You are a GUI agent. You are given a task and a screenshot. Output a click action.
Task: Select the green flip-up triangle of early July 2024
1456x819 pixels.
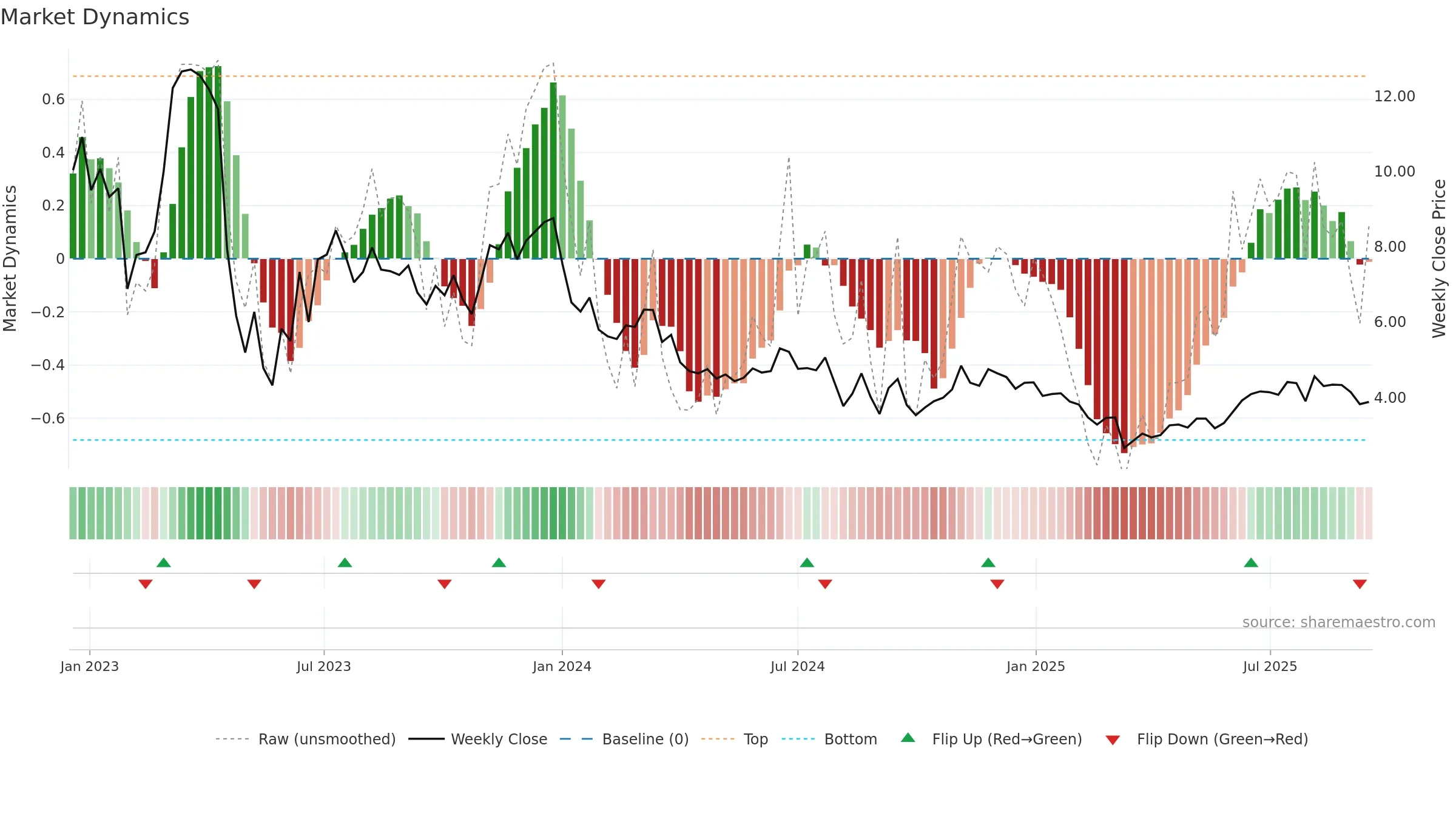pos(807,562)
